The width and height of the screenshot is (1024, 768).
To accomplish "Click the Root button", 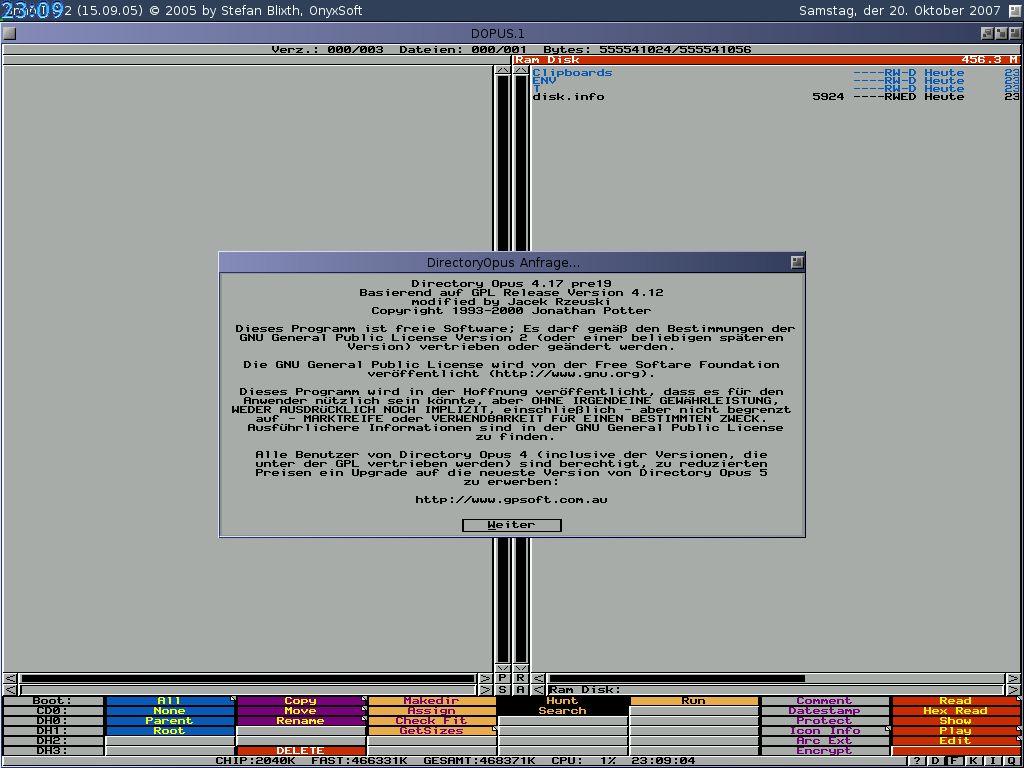I will (170, 731).
